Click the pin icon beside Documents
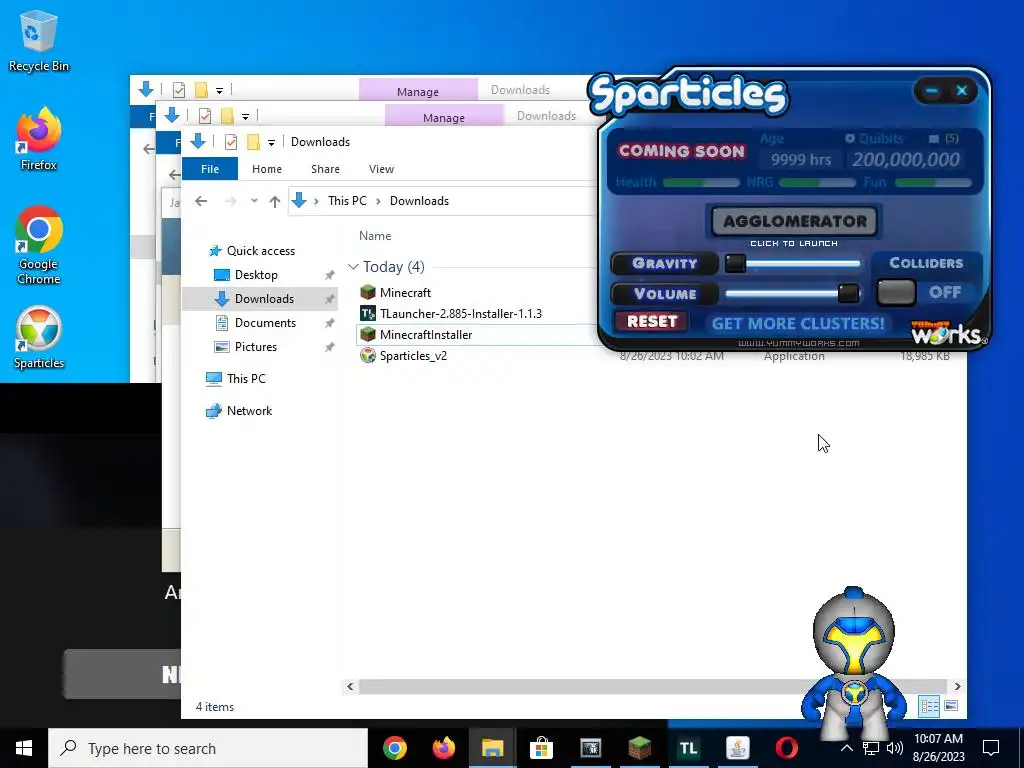The width and height of the screenshot is (1024, 768). click(x=329, y=323)
